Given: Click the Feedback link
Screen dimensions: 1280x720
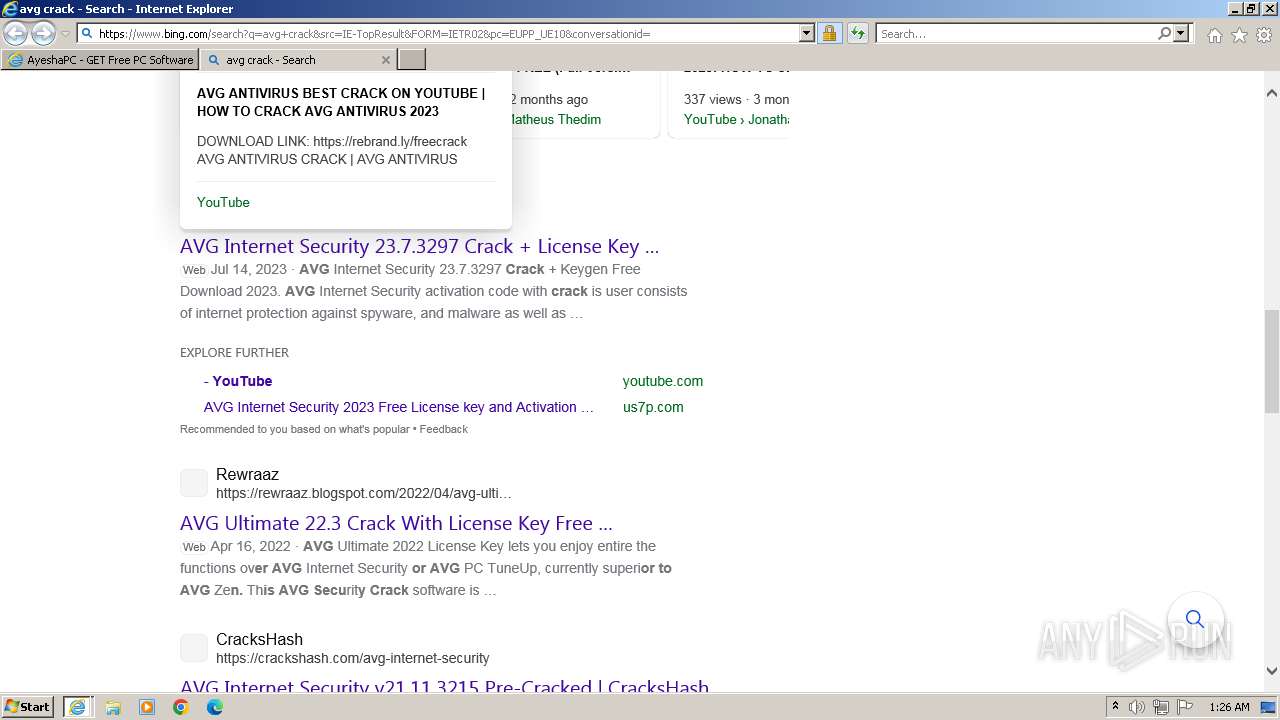Looking at the screenshot, I should pyautogui.click(x=443, y=429).
